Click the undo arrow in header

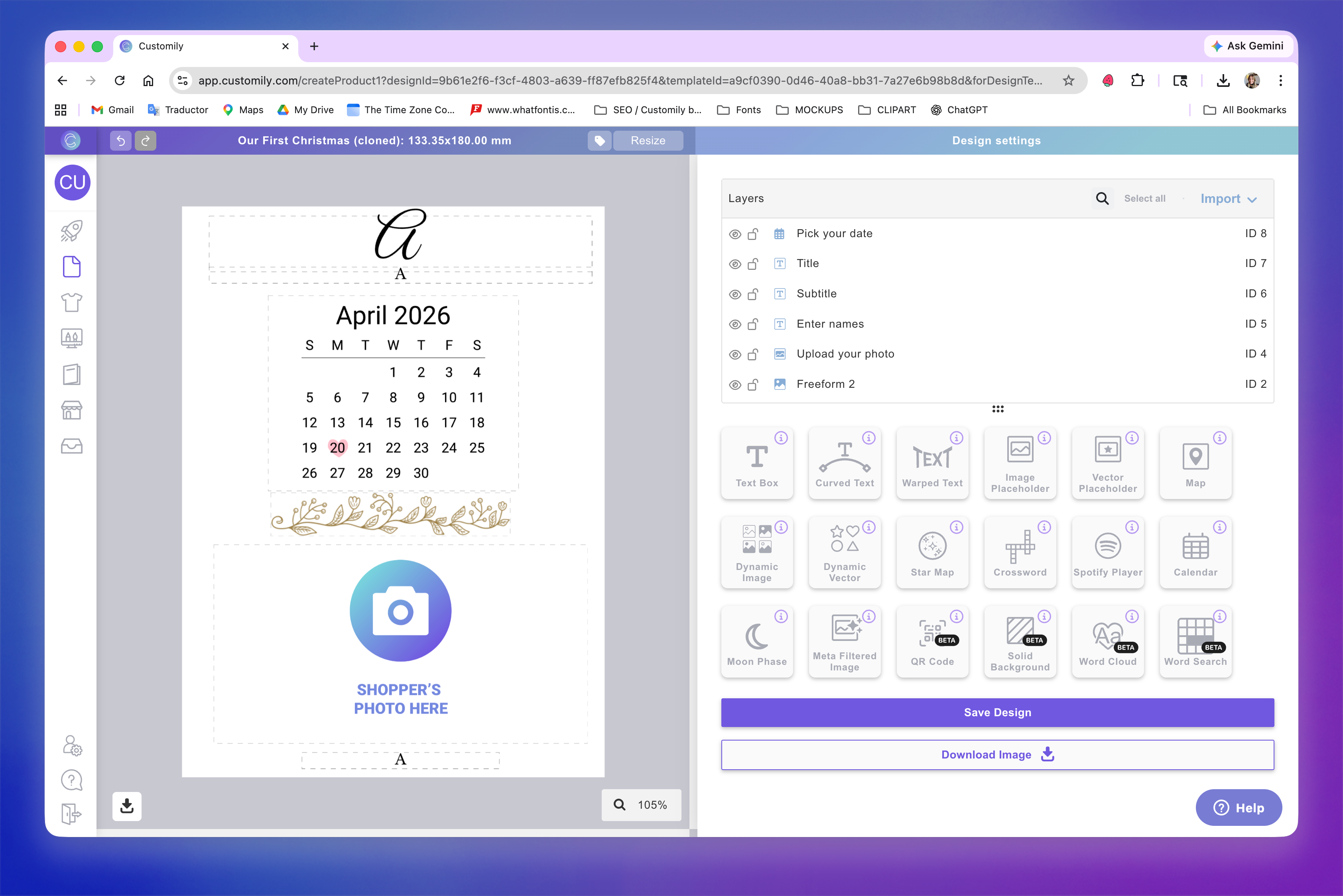coord(121,141)
